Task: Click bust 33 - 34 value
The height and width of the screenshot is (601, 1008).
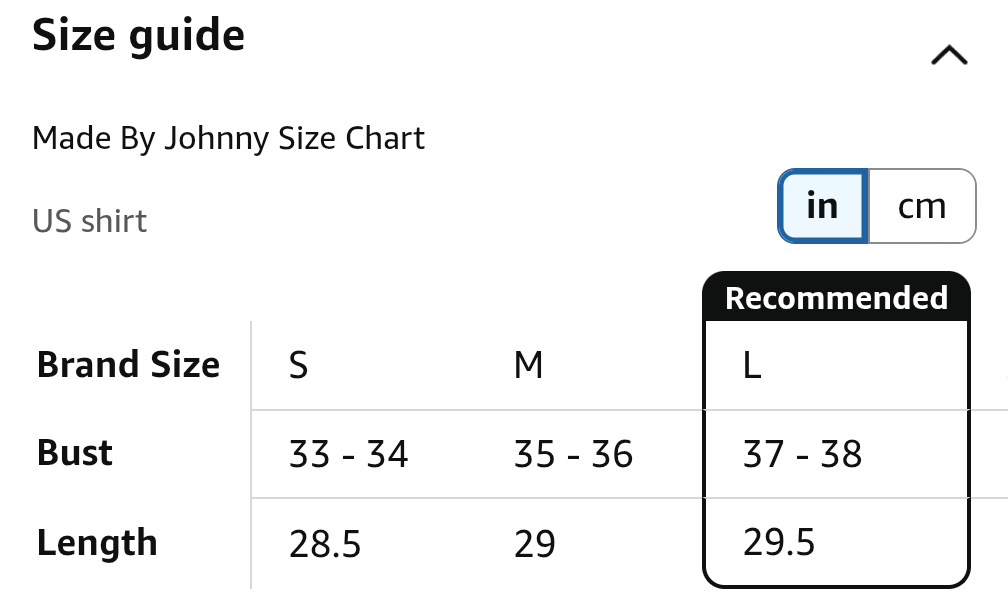Action: click(x=348, y=454)
